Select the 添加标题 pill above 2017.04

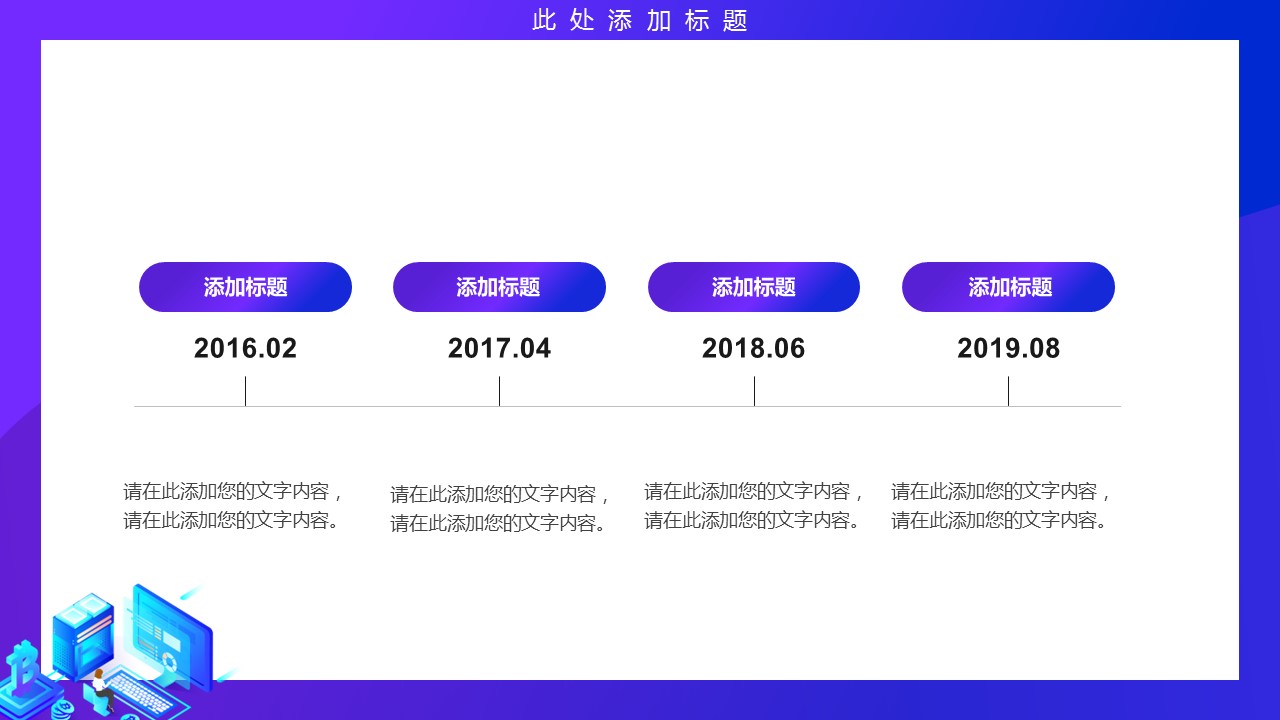click(x=499, y=288)
